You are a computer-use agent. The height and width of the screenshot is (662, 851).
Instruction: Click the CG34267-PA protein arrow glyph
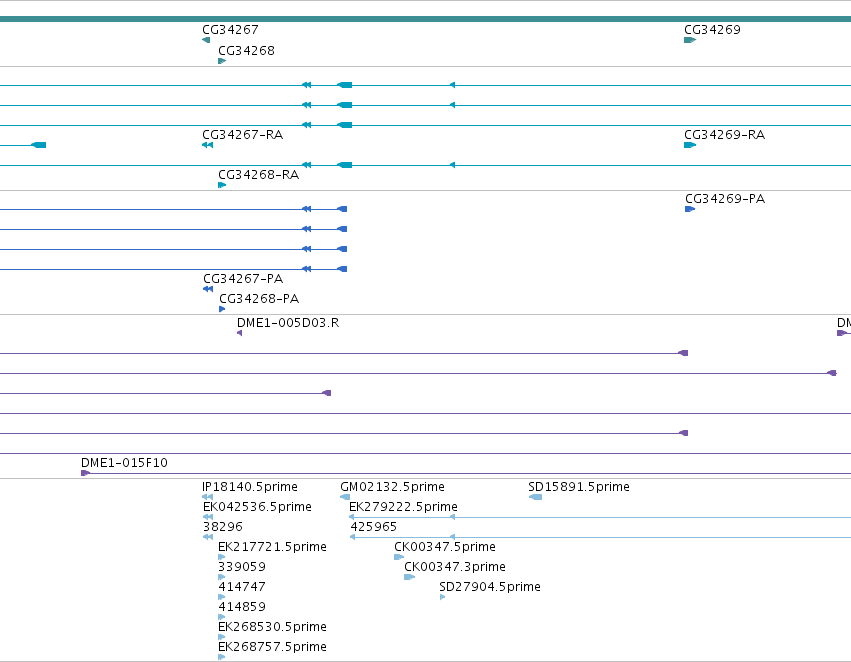click(208, 289)
